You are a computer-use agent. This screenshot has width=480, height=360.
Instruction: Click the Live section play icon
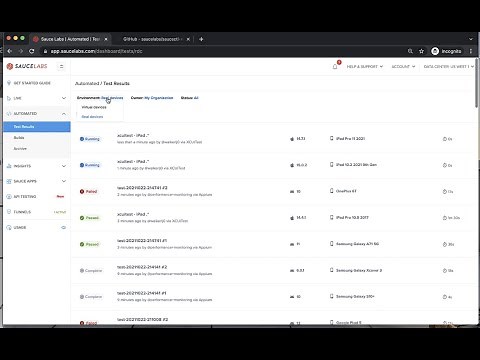pyautogui.click(x=9, y=98)
